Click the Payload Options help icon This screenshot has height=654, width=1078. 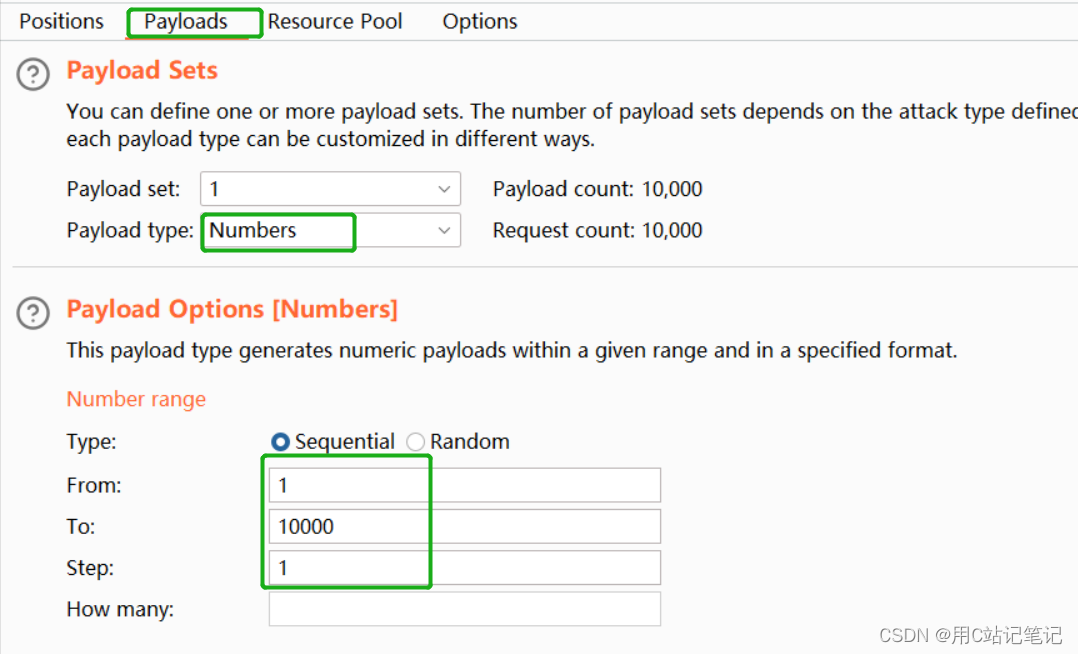coord(33,313)
